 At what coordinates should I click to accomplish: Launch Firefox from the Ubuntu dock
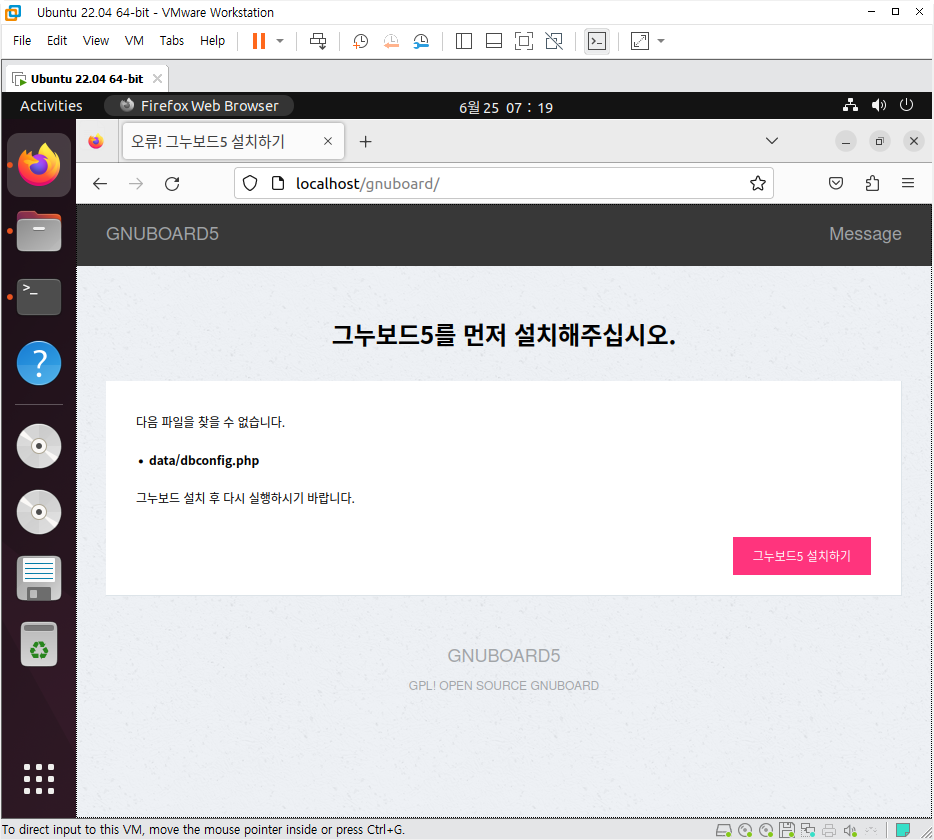[39, 165]
